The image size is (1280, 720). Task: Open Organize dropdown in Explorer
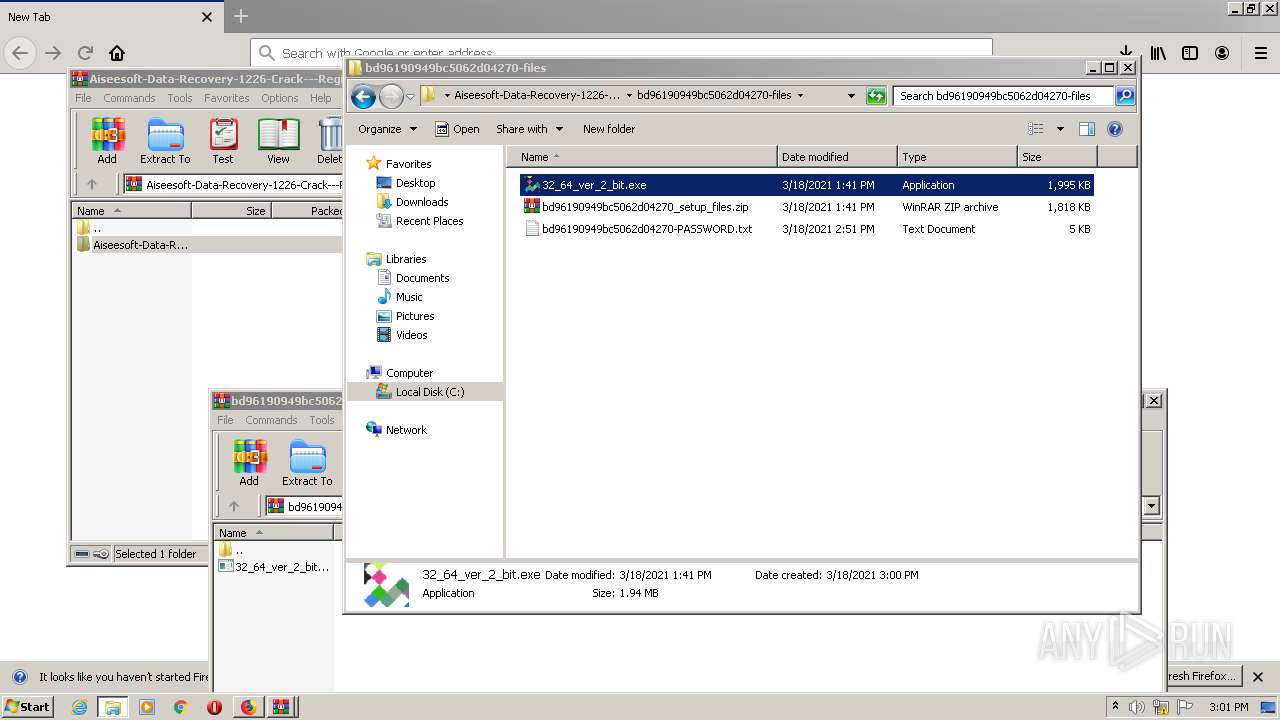387,129
